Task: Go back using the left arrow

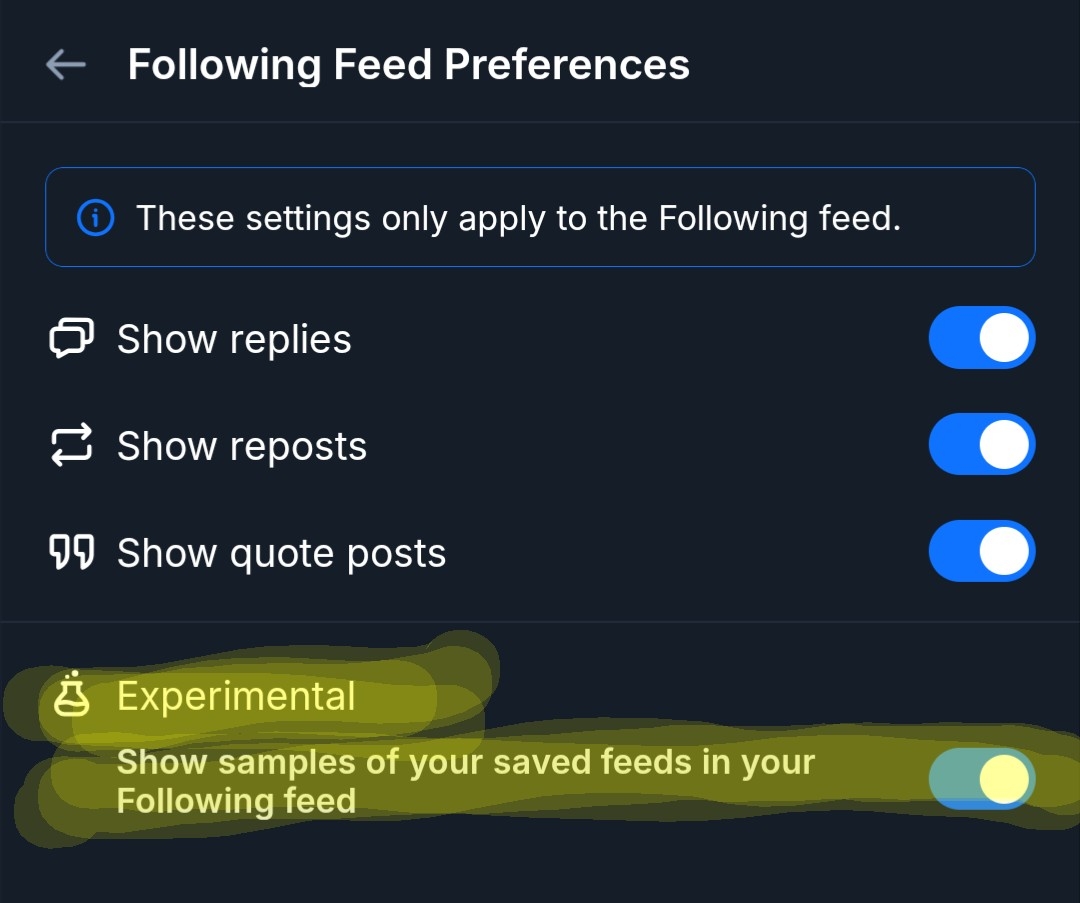Action: point(66,65)
